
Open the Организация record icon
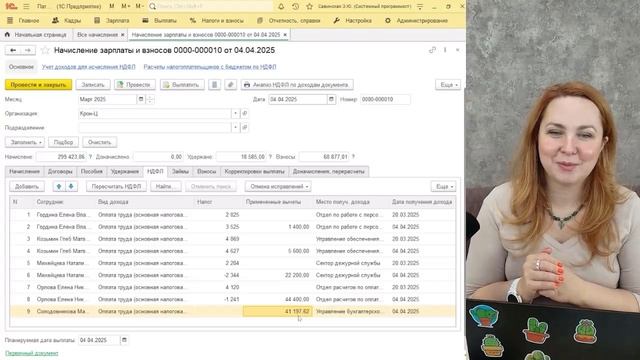[244, 113]
